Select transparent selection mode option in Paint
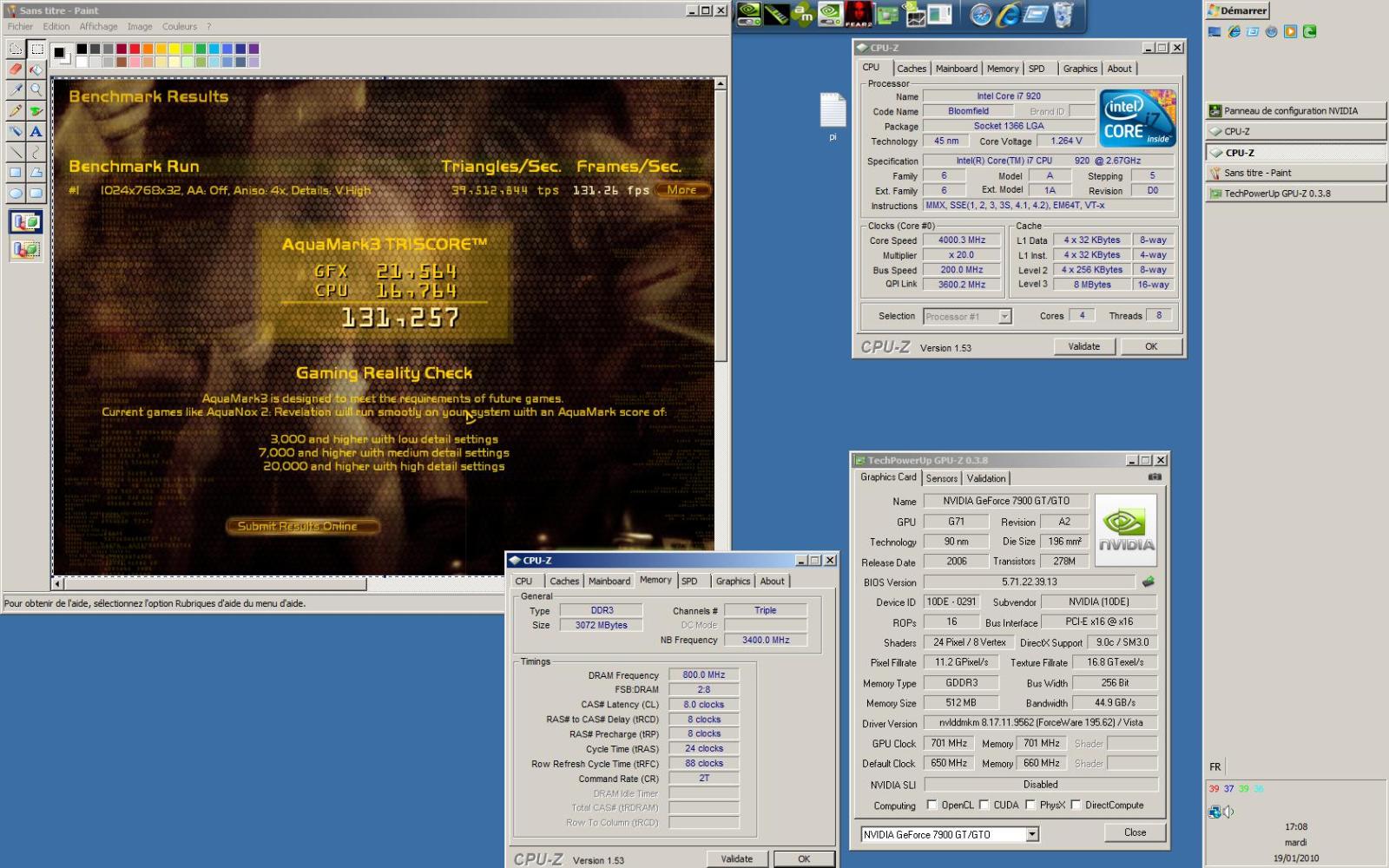 (x=26, y=250)
